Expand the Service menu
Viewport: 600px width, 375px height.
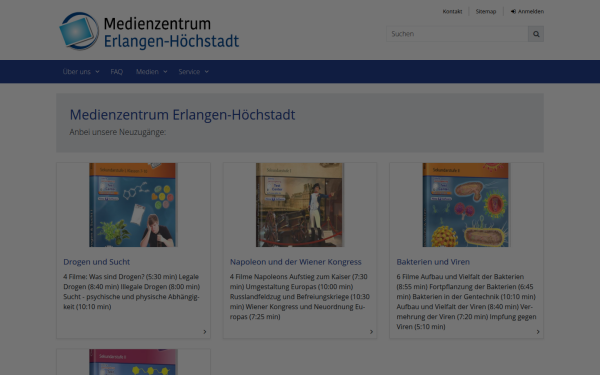pos(193,72)
